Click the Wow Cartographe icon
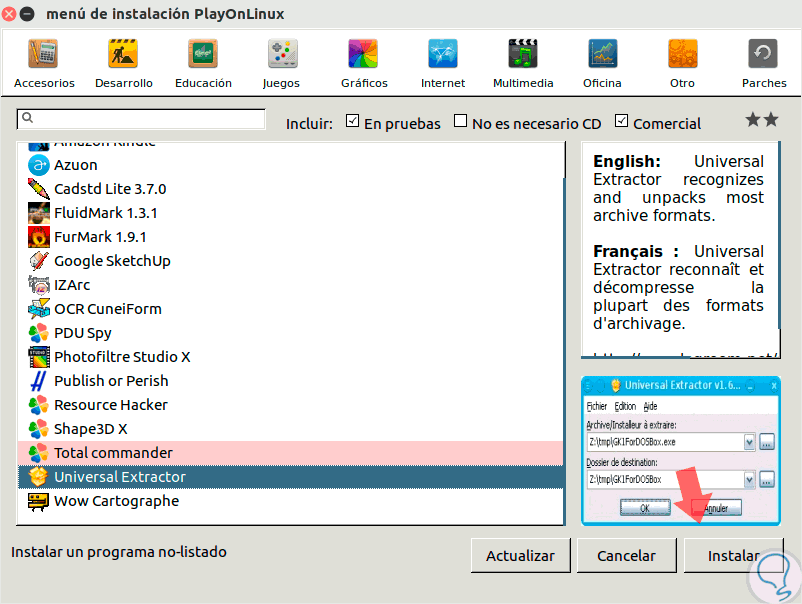This screenshot has height=604, width=802. (x=38, y=501)
